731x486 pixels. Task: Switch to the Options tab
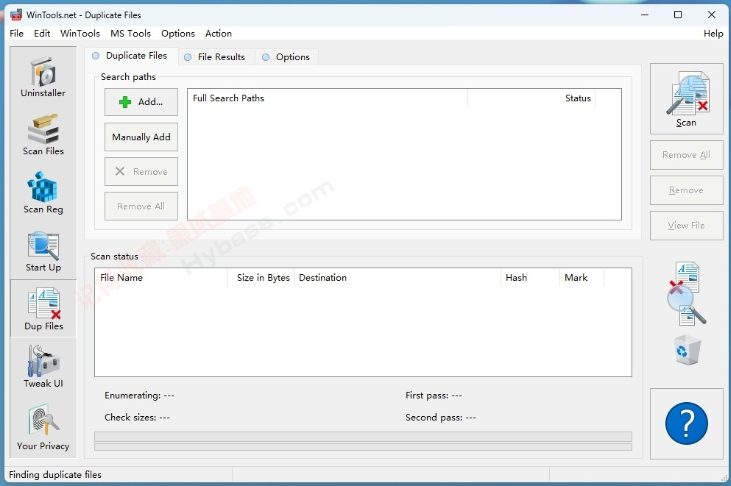pos(287,57)
